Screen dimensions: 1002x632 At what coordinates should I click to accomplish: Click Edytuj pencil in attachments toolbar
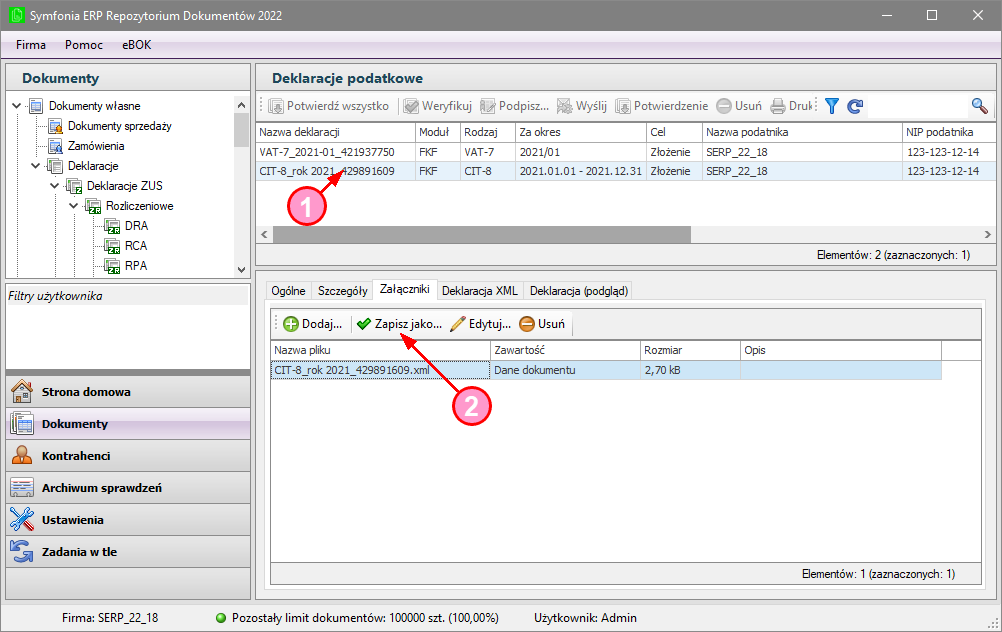[480, 324]
